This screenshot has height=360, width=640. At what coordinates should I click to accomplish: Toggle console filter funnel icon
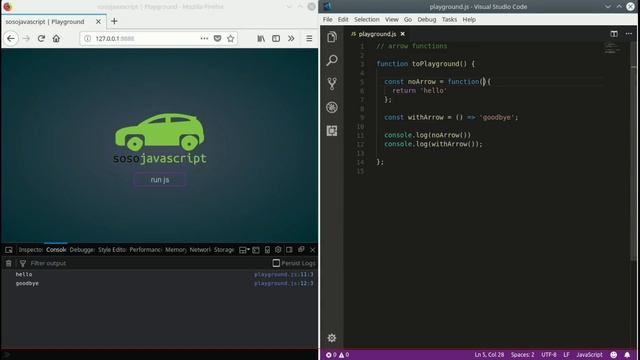click(23, 263)
